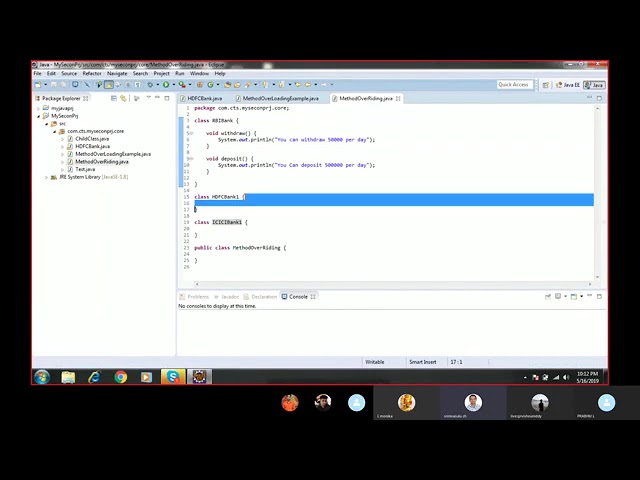The height and width of the screenshot is (480, 640).
Task: Switch to the HDFCBank.java editor tab
Action: click(204, 98)
